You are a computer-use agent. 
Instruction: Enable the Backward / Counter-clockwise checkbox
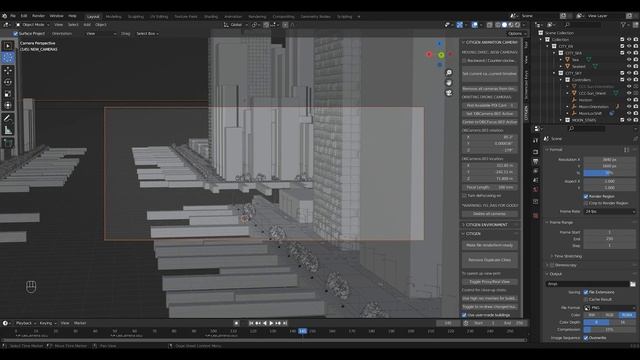464,60
